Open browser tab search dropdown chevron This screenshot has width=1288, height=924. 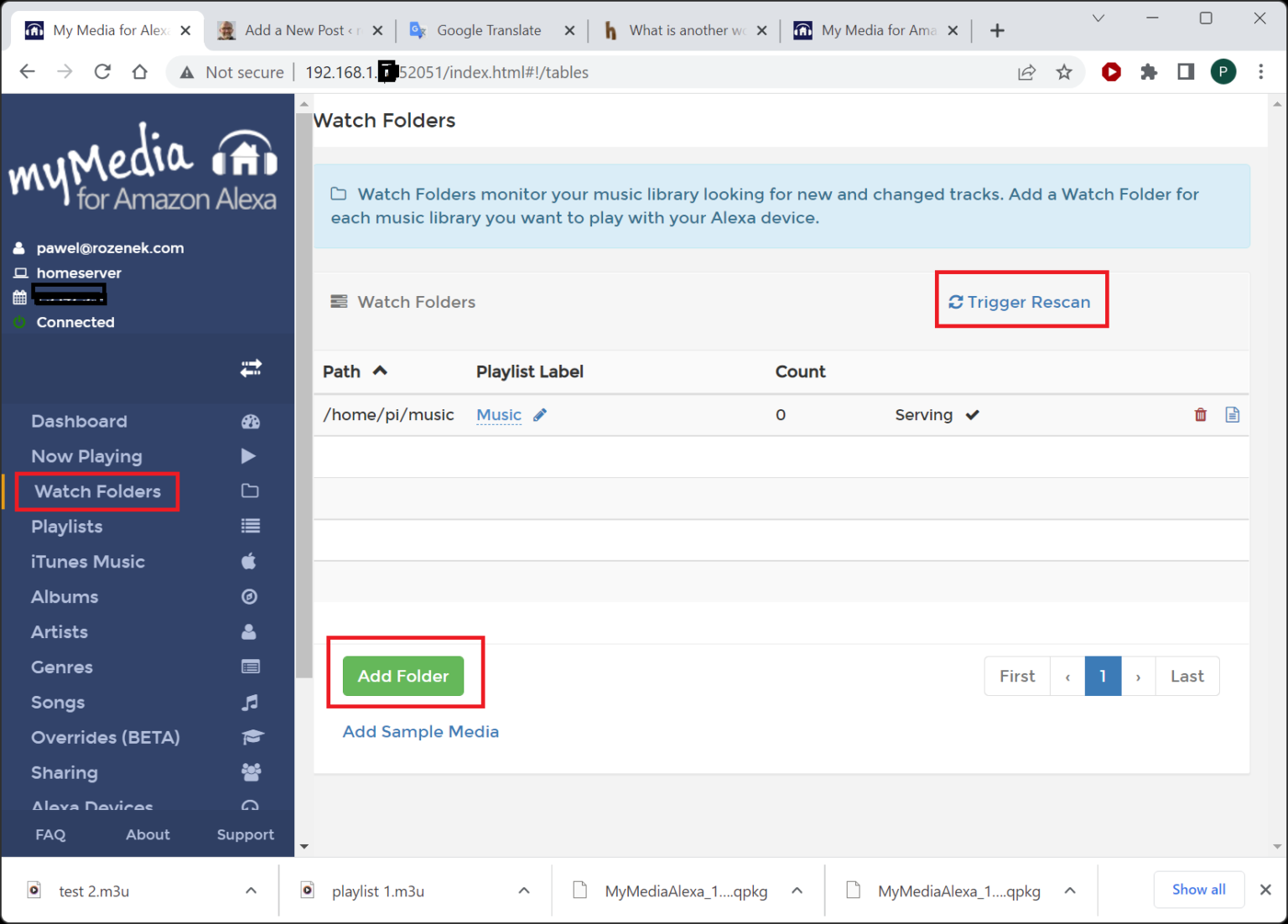[x=1098, y=18]
